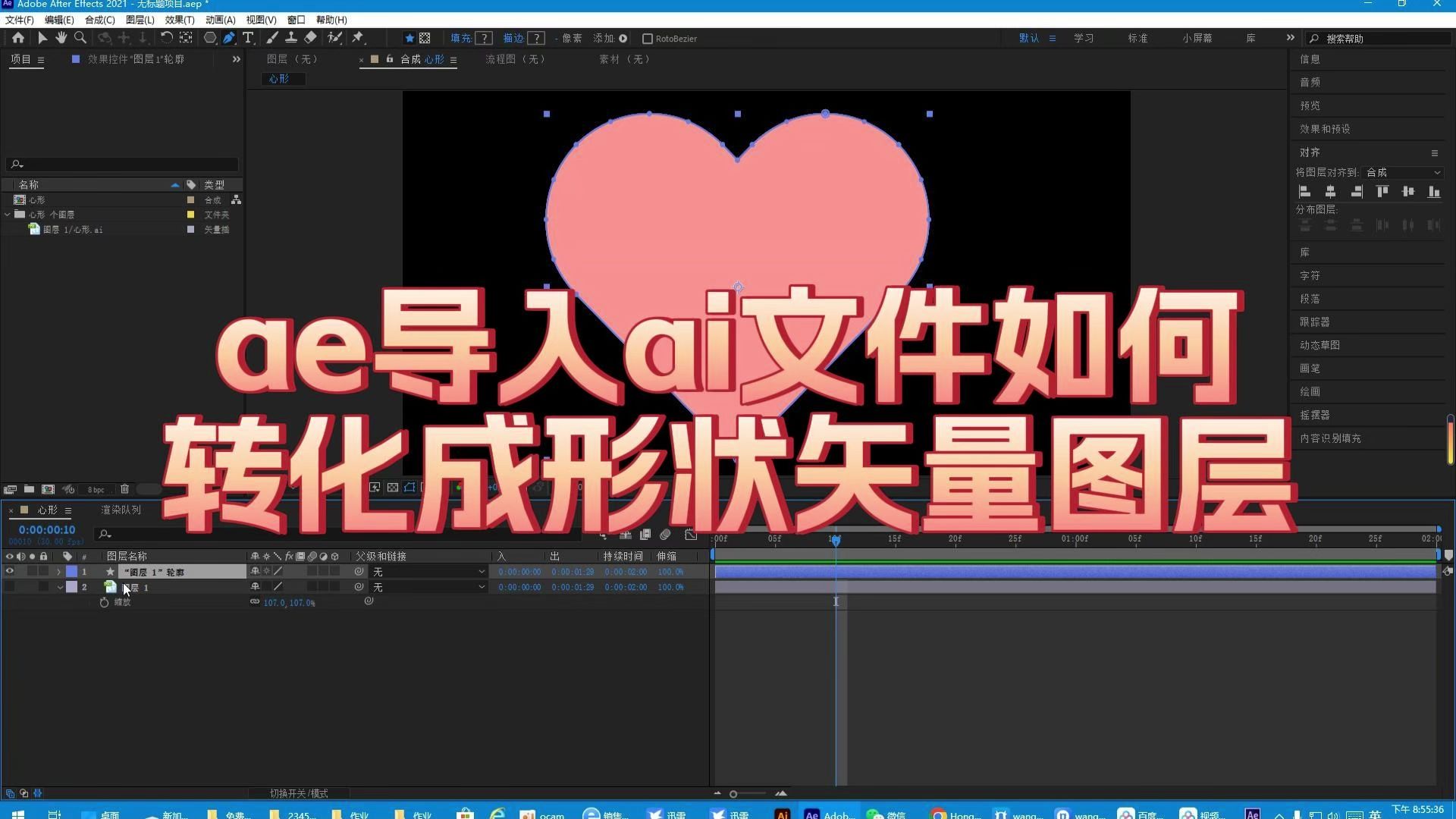Viewport: 1456px width, 819px height.
Task: Select the Pen tool
Action: 229,38
